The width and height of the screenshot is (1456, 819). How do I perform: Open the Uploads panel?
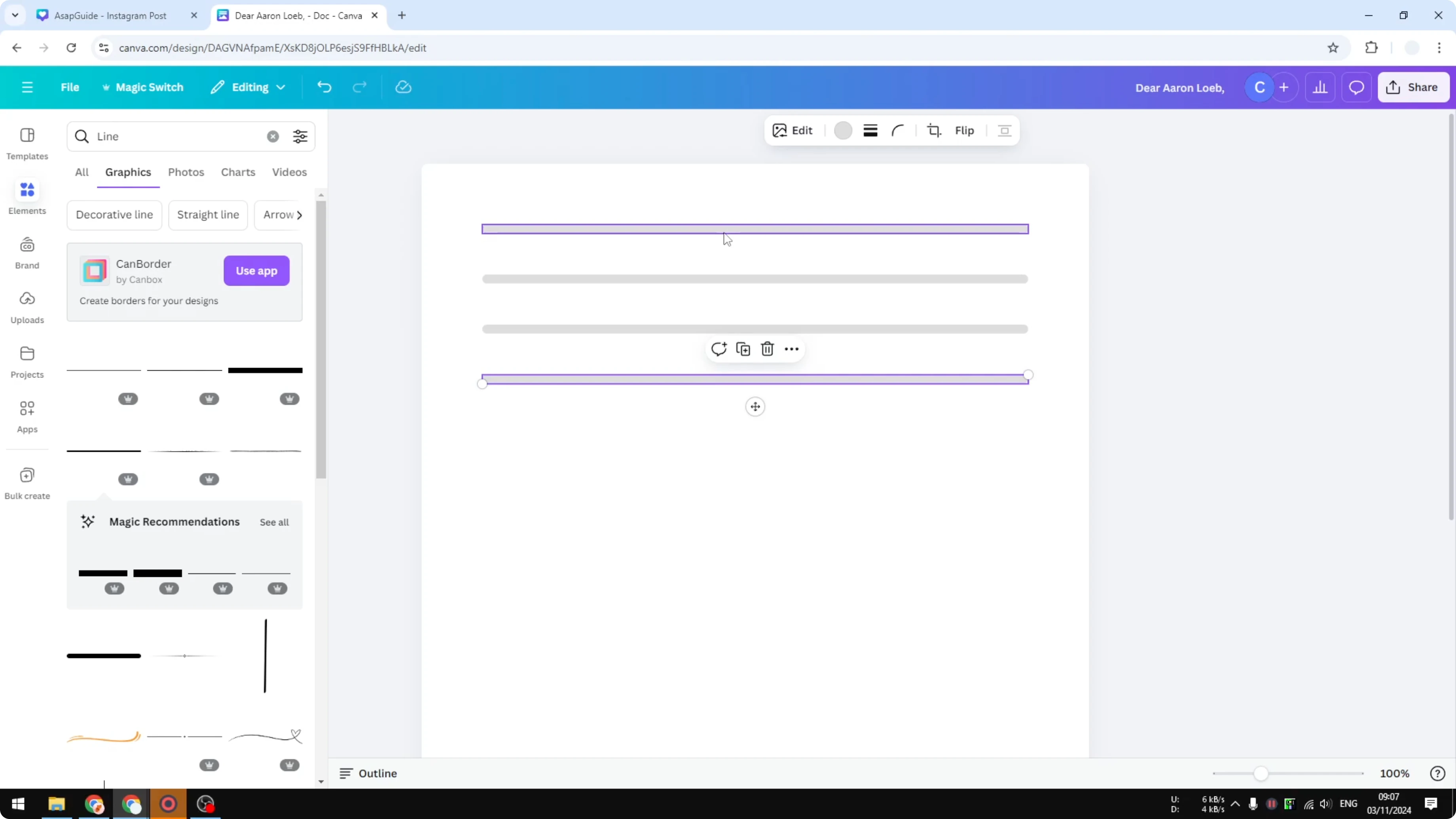pyautogui.click(x=27, y=306)
